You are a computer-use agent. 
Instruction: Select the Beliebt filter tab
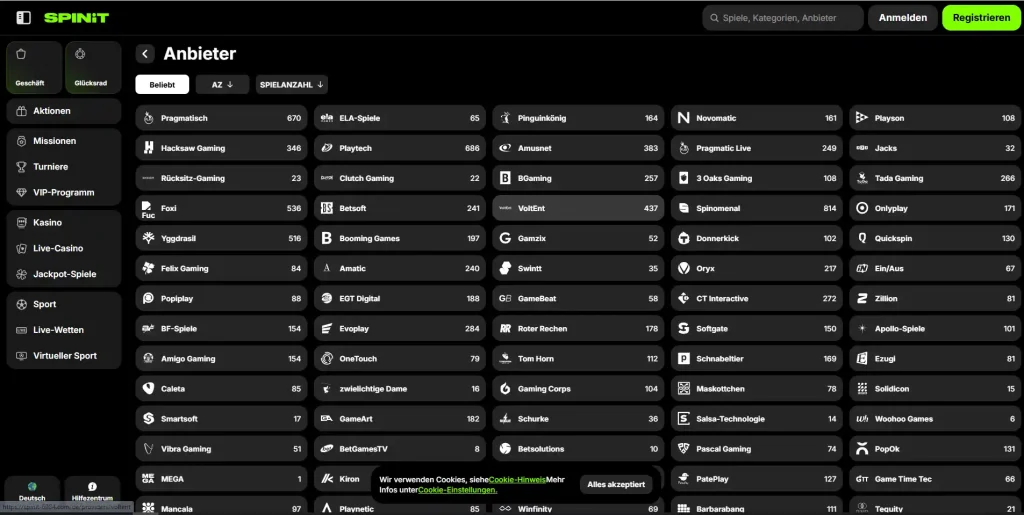click(x=162, y=85)
